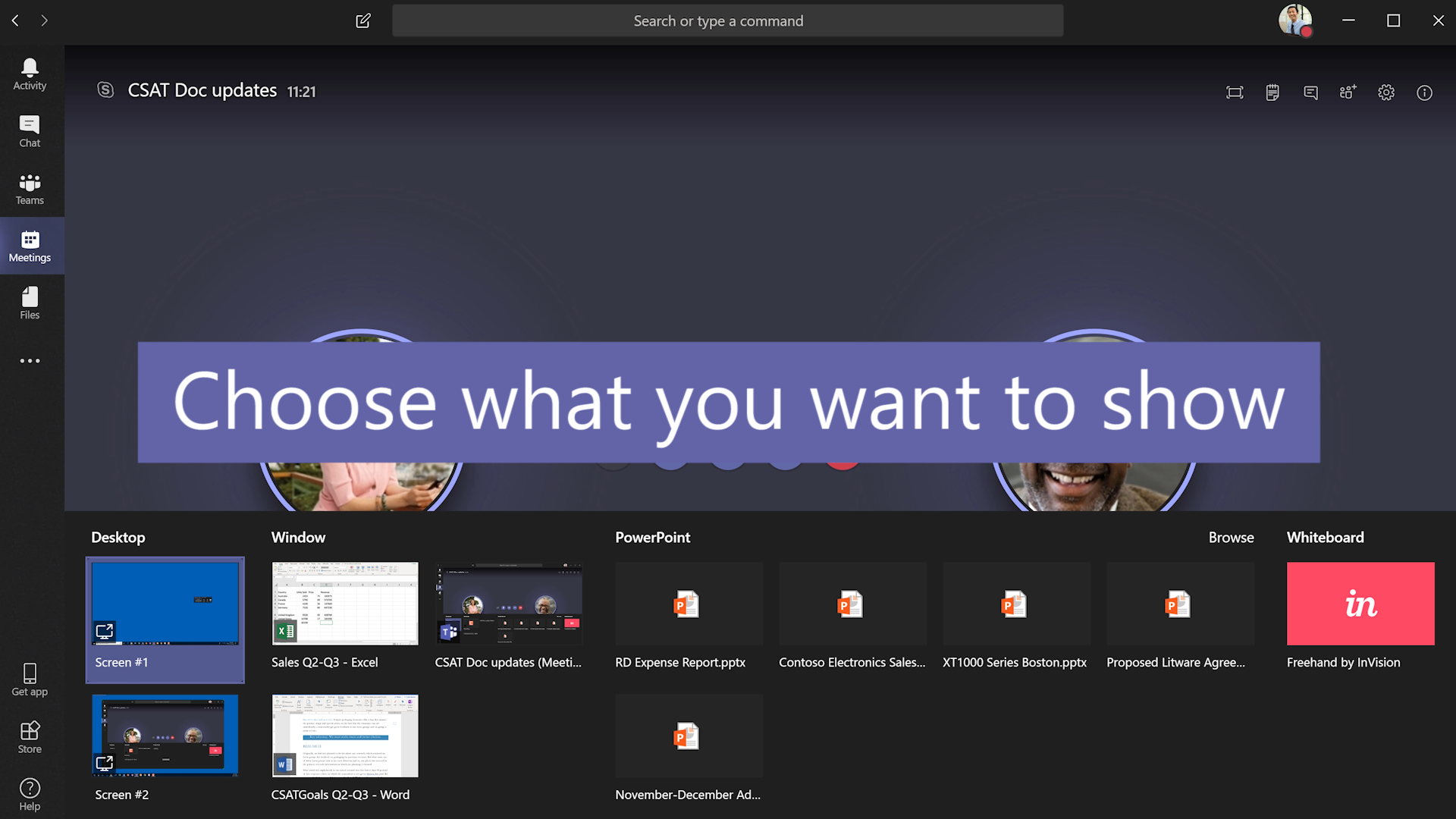Select the Files sidebar icon

(x=30, y=303)
